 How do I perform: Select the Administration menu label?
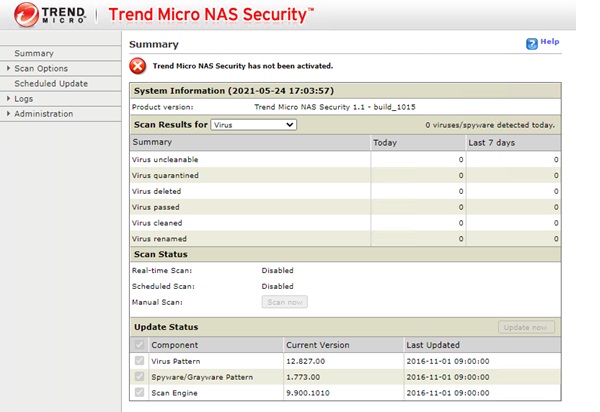(x=44, y=114)
